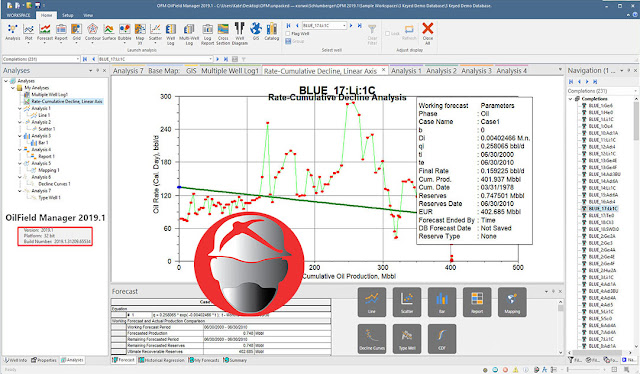The image size is (640, 374).
Task: Switch to the Multiple Well Log1 tab
Action: pos(230,71)
